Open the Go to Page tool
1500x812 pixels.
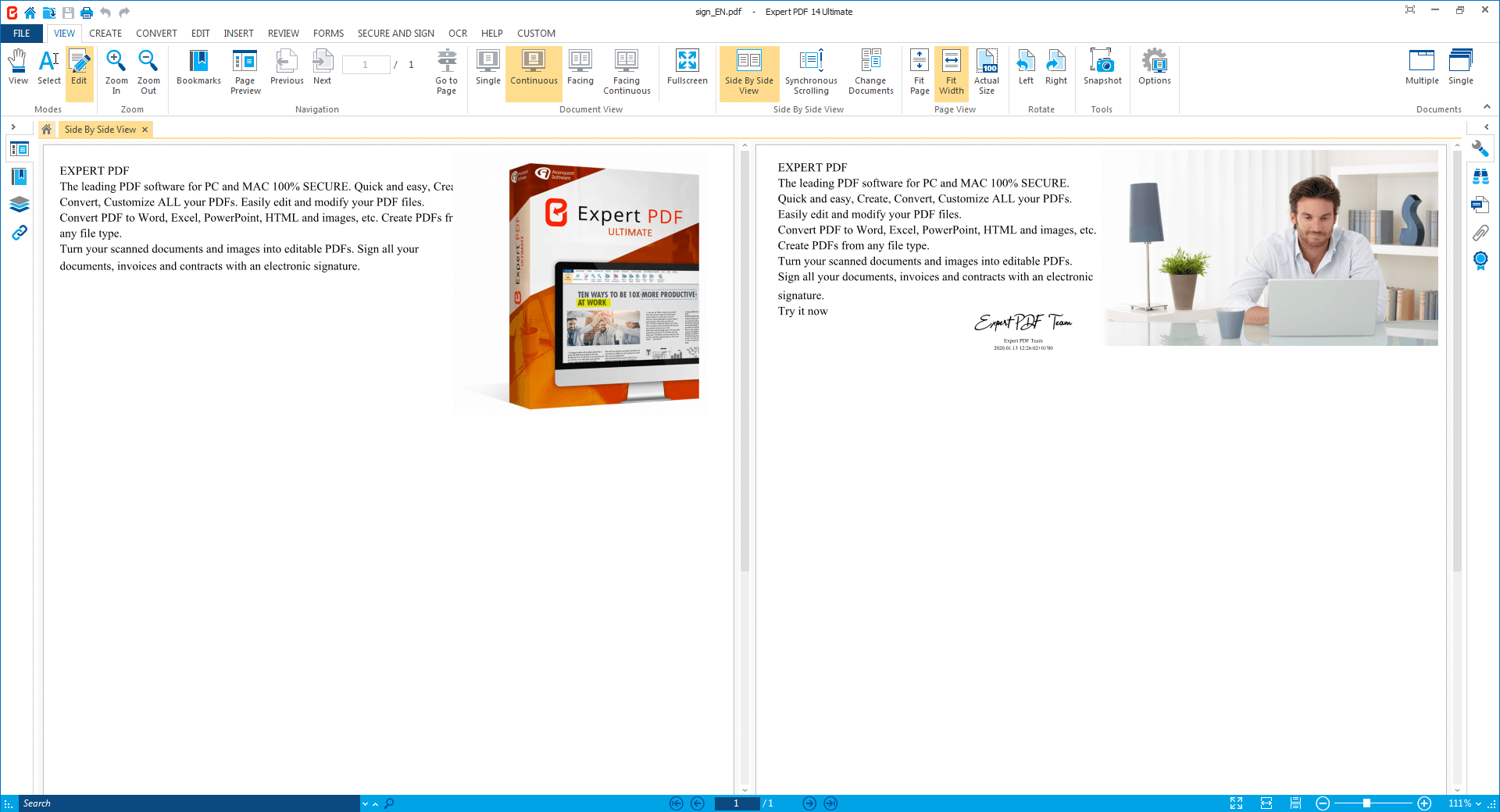(446, 72)
